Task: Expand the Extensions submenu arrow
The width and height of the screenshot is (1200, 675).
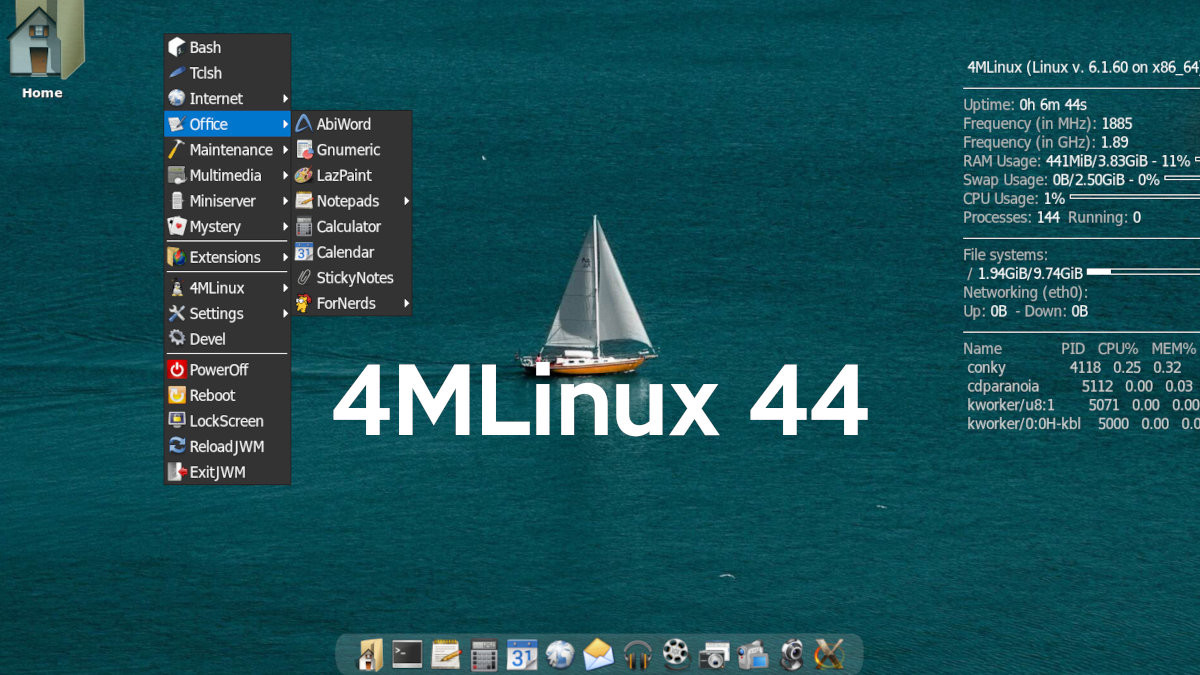Action: pyautogui.click(x=285, y=257)
